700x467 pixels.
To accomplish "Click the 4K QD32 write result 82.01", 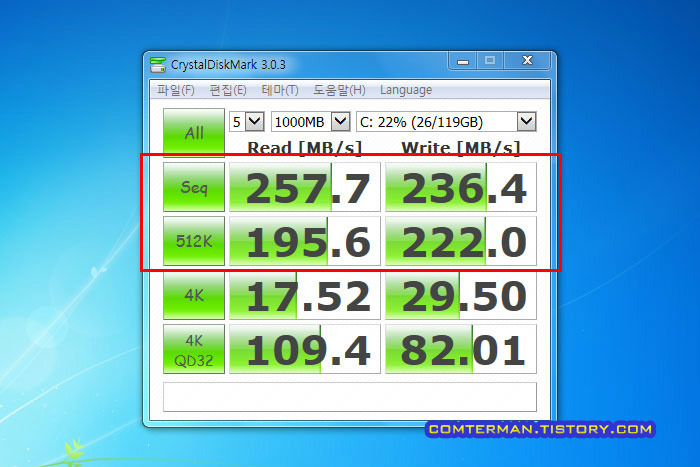I will pyautogui.click(x=461, y=350).
